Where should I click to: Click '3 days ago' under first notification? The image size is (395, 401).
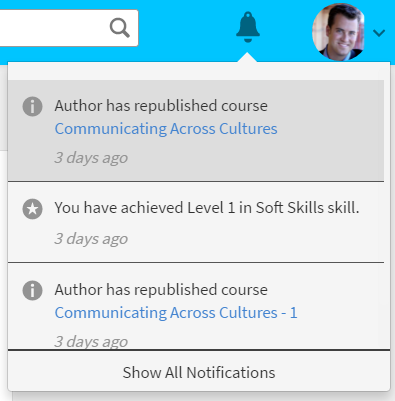(x=91, y=157)
